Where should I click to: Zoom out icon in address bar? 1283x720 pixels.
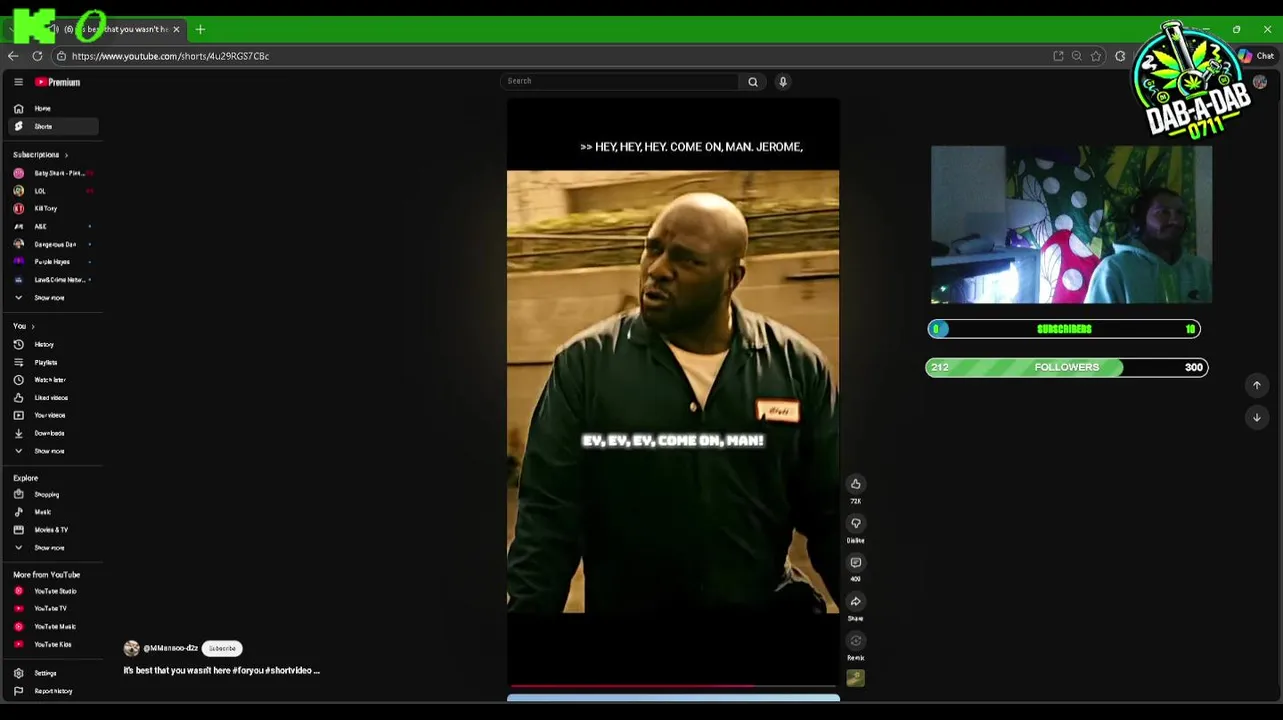(1077, 56)
